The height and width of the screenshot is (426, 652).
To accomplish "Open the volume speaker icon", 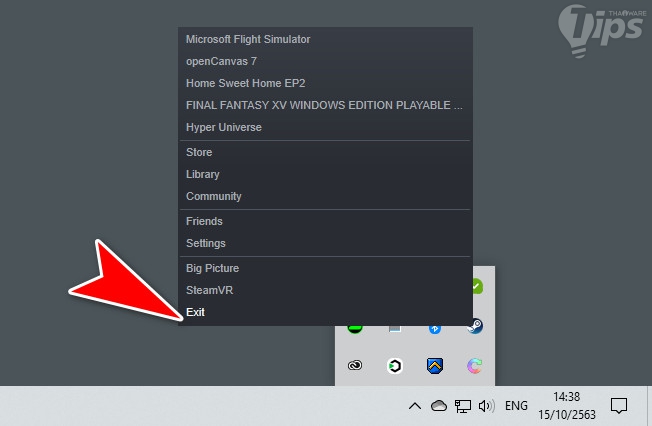I will click(487, 406).
